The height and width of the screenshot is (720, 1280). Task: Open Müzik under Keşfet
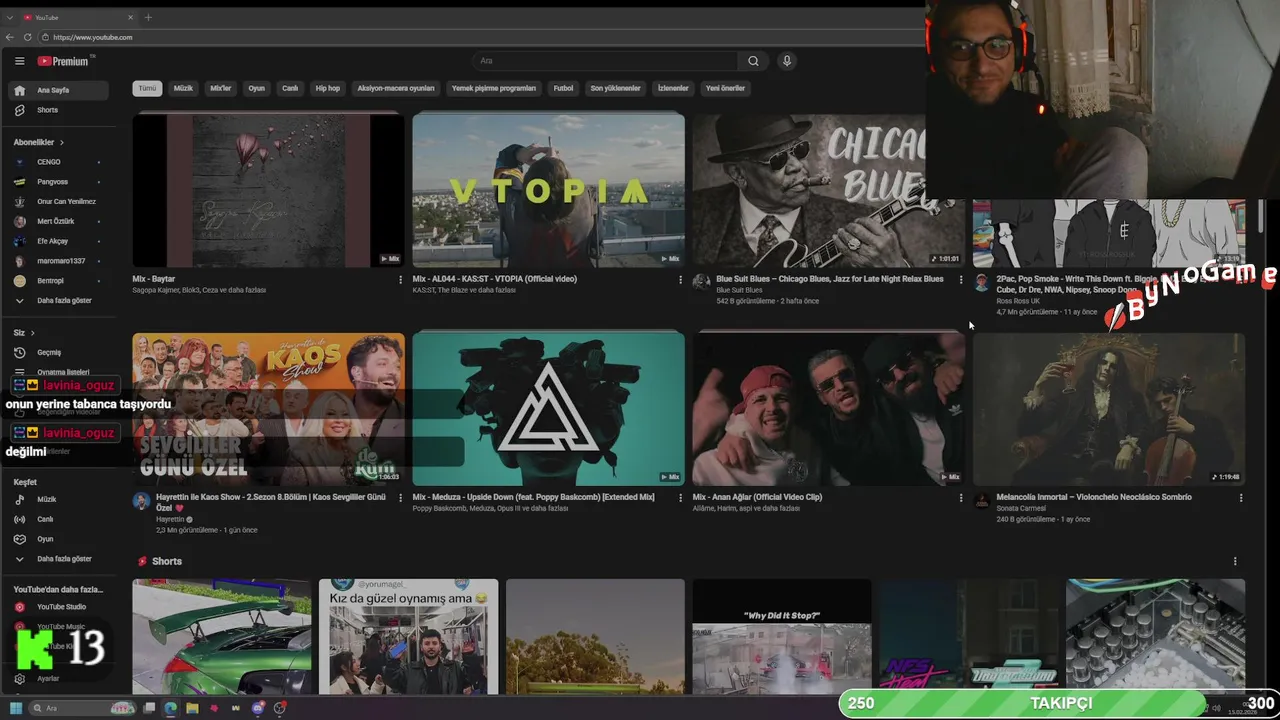[56, 499]
